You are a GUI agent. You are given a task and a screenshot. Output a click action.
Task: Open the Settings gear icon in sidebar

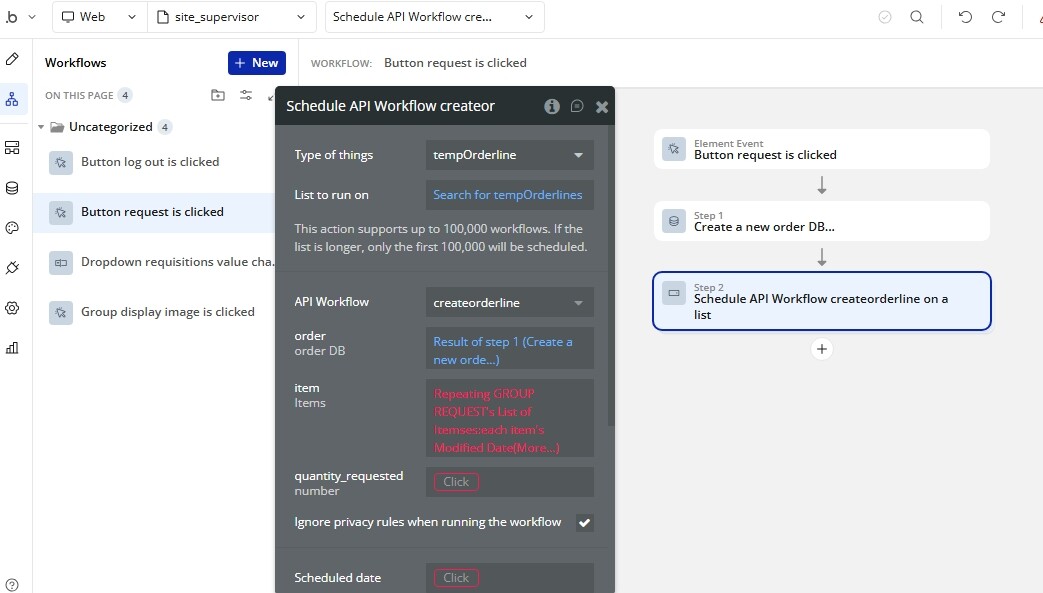[12, 308]
